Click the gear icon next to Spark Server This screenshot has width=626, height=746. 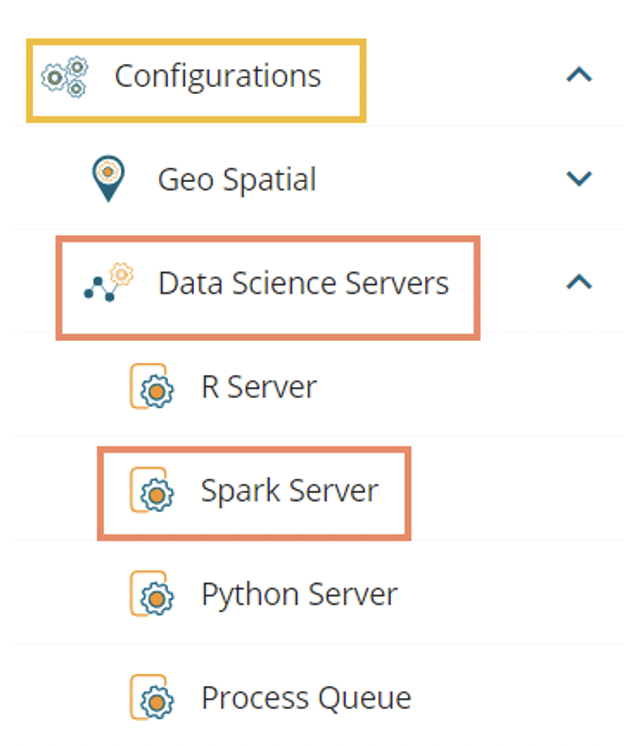152,491
